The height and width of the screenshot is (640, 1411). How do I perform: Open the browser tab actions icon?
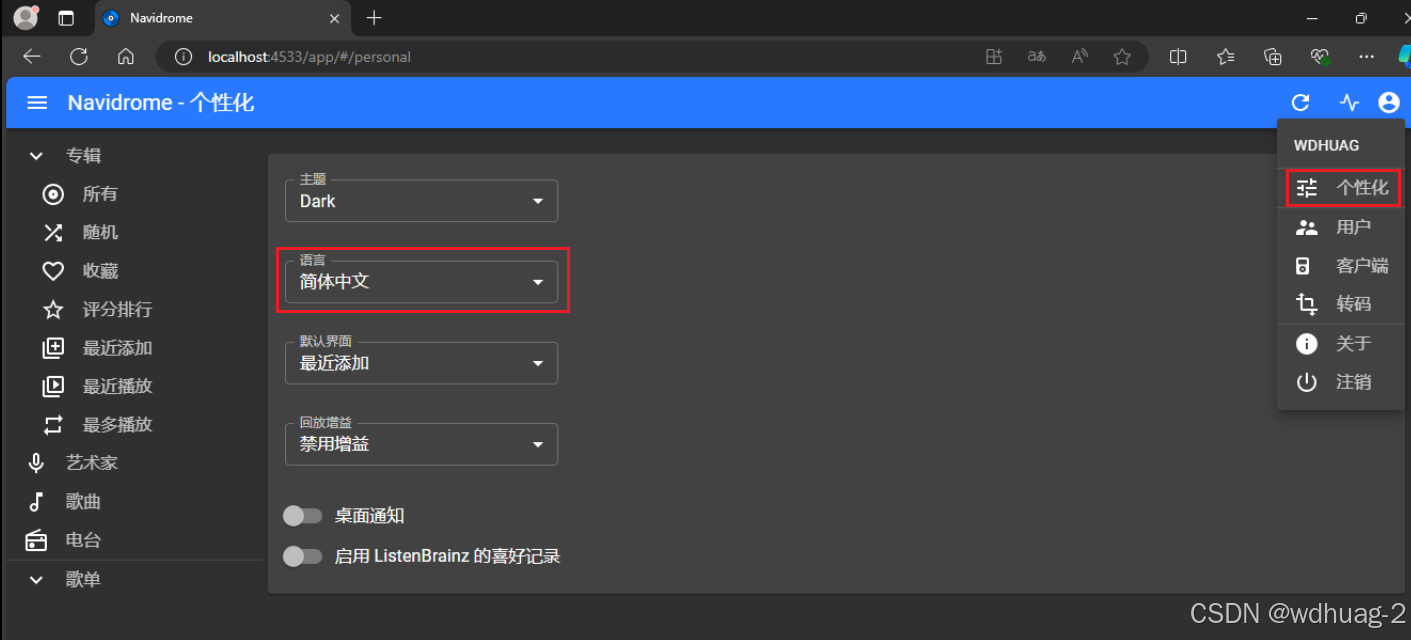click(66, 18)
